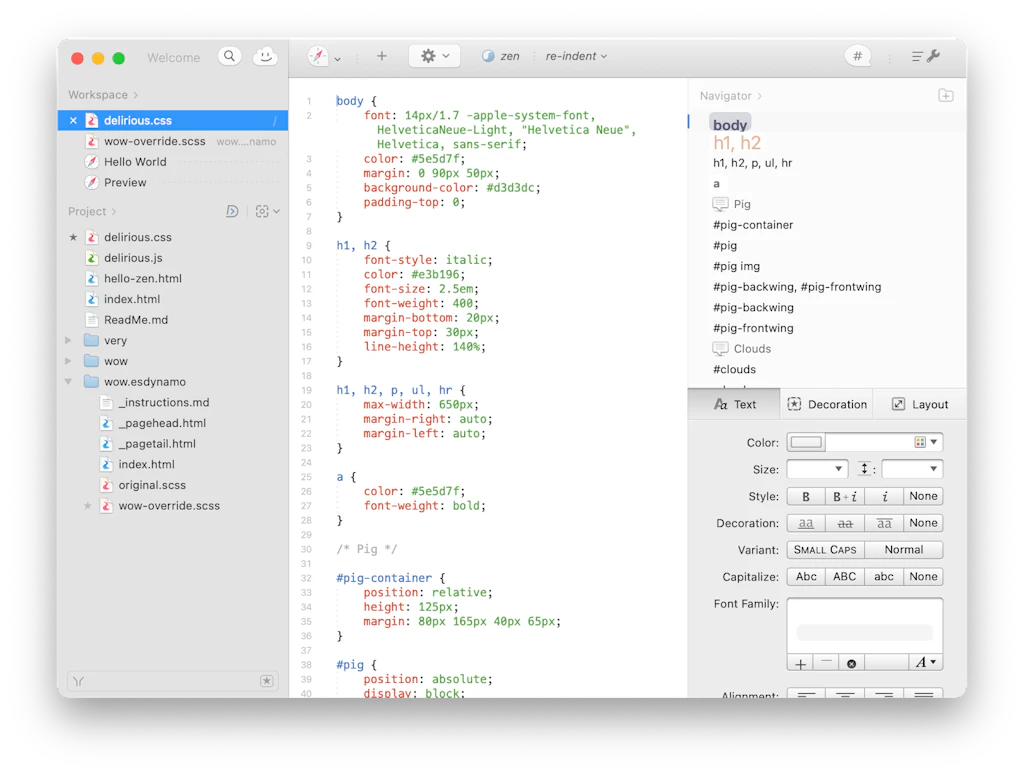Set Variant to Normal
Viewport: 1024px width, 774px height.
pos(904,550)
